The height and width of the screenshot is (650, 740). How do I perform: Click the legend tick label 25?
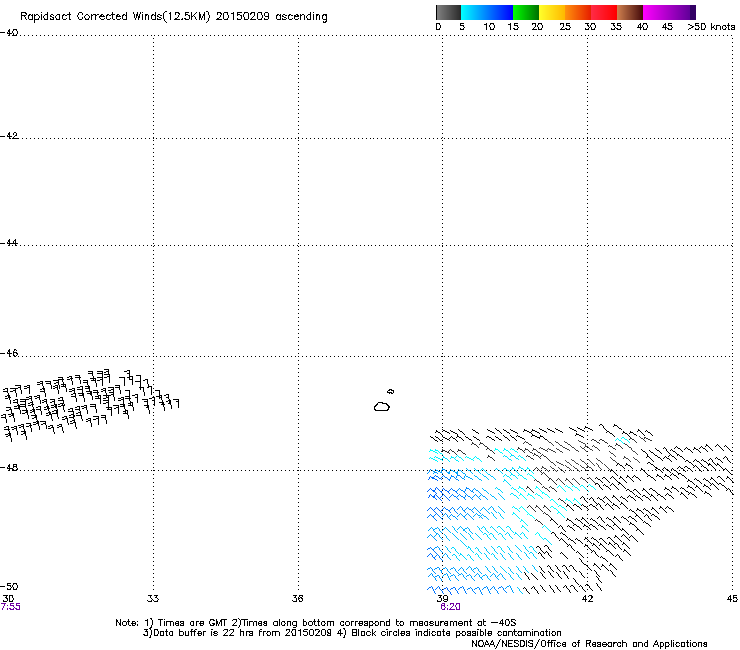point(565,27)
